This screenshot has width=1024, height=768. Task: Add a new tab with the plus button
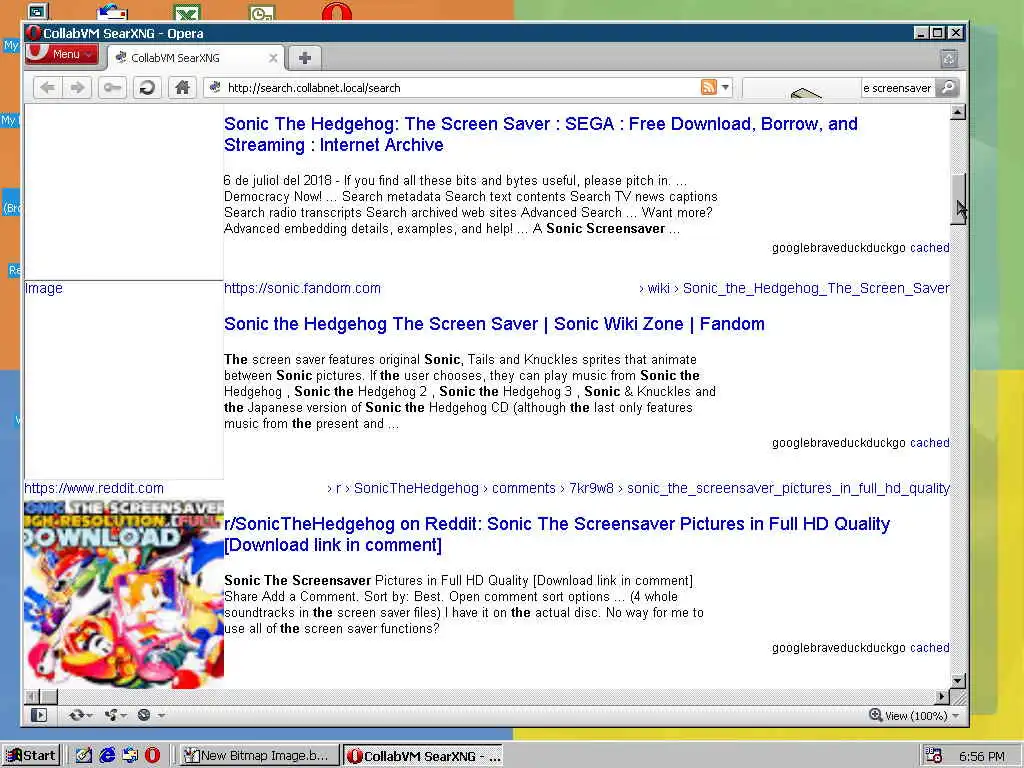coord(304,58)
